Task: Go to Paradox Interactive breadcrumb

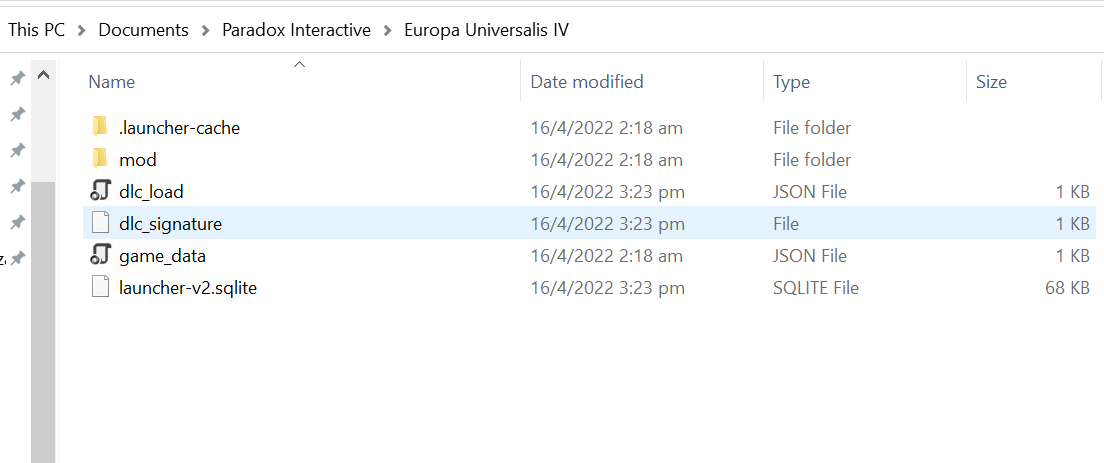Action: coord(296,30)
